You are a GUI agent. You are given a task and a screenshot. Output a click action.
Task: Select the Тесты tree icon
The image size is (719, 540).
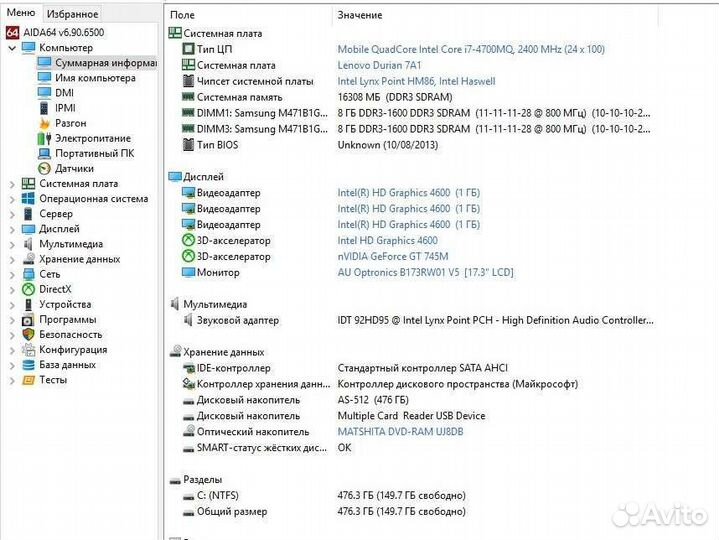28,380
